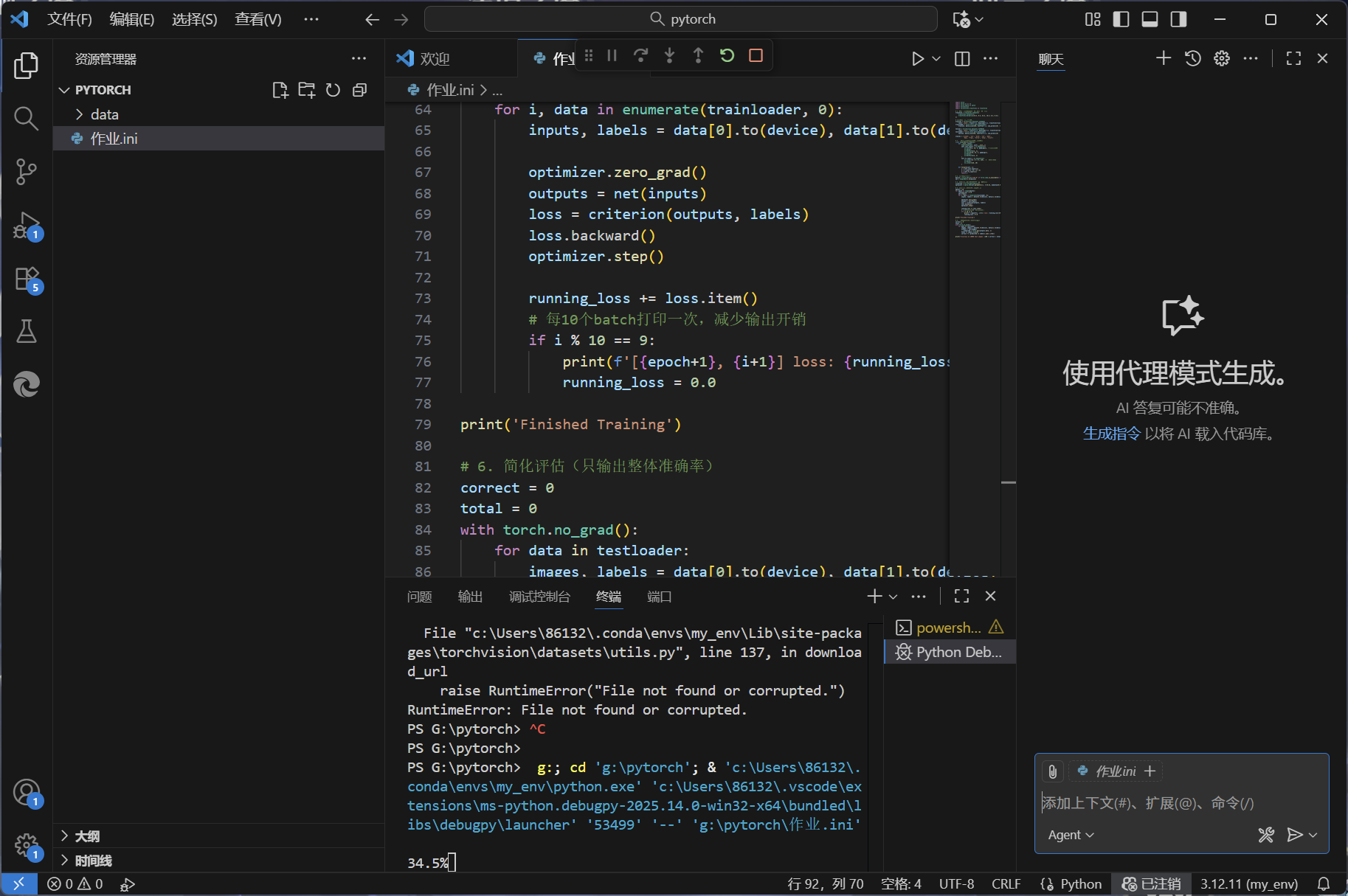This screenshot has width=1348, height=896.
Task: Restart debugging with the green arrow
Action: point(727,56)
